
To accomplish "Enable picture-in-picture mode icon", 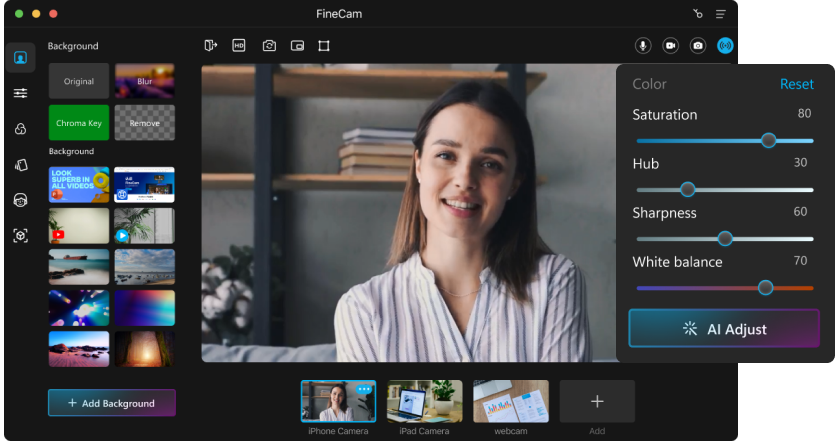I will click(x=297, y=45).
